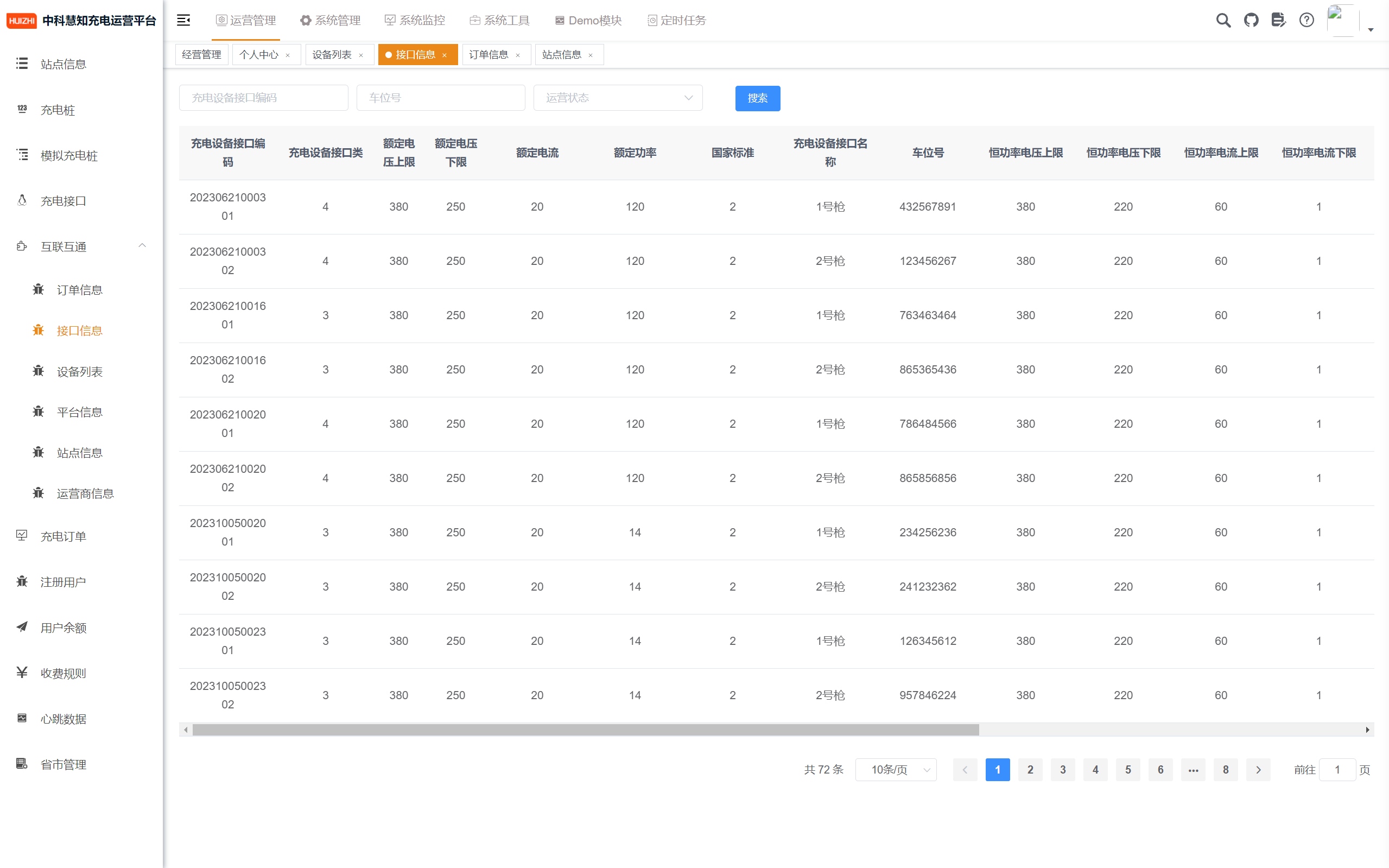Open the 10条/页 page size dropdown

[896, 770]
